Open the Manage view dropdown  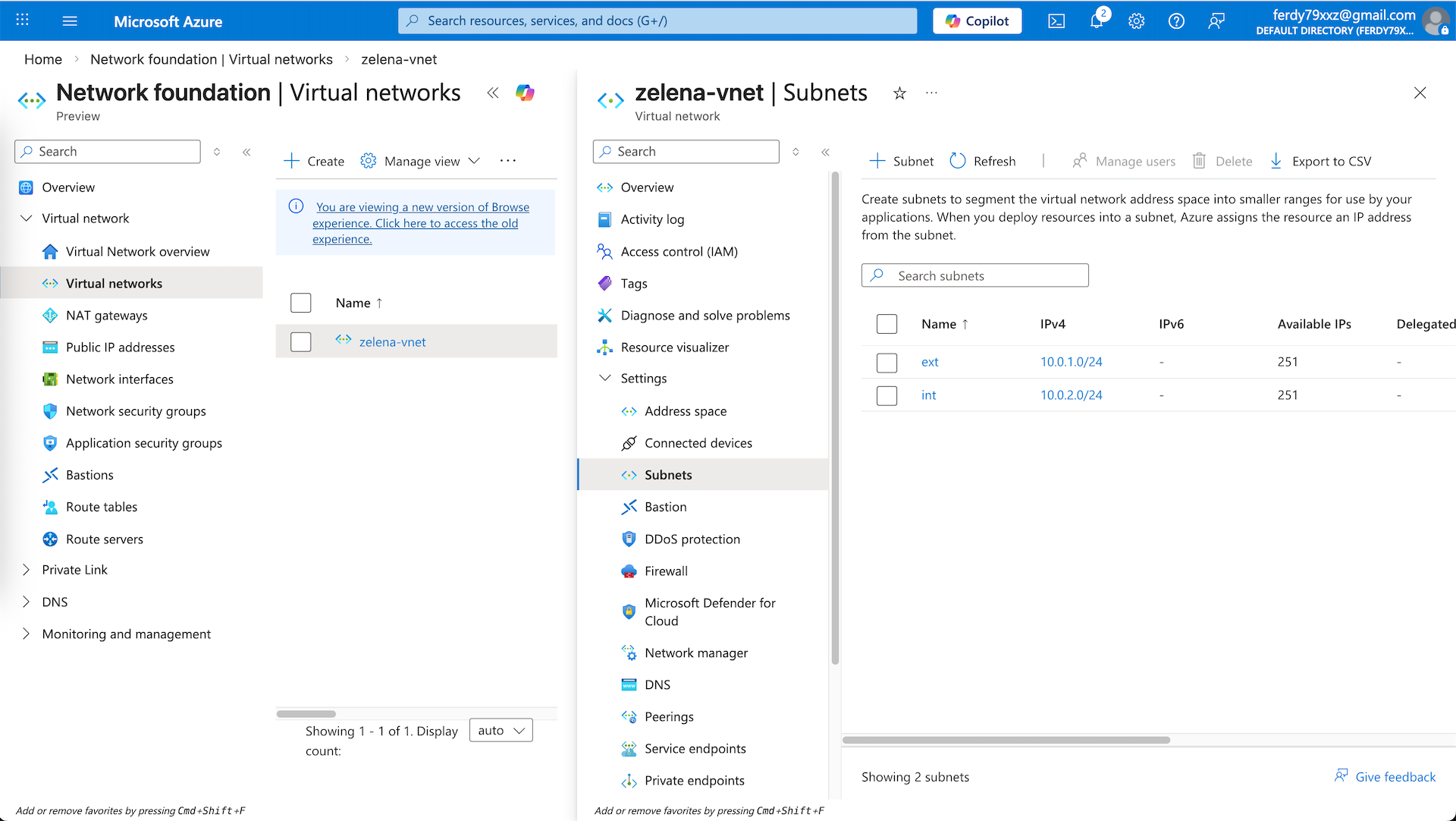tap(421, 161)
